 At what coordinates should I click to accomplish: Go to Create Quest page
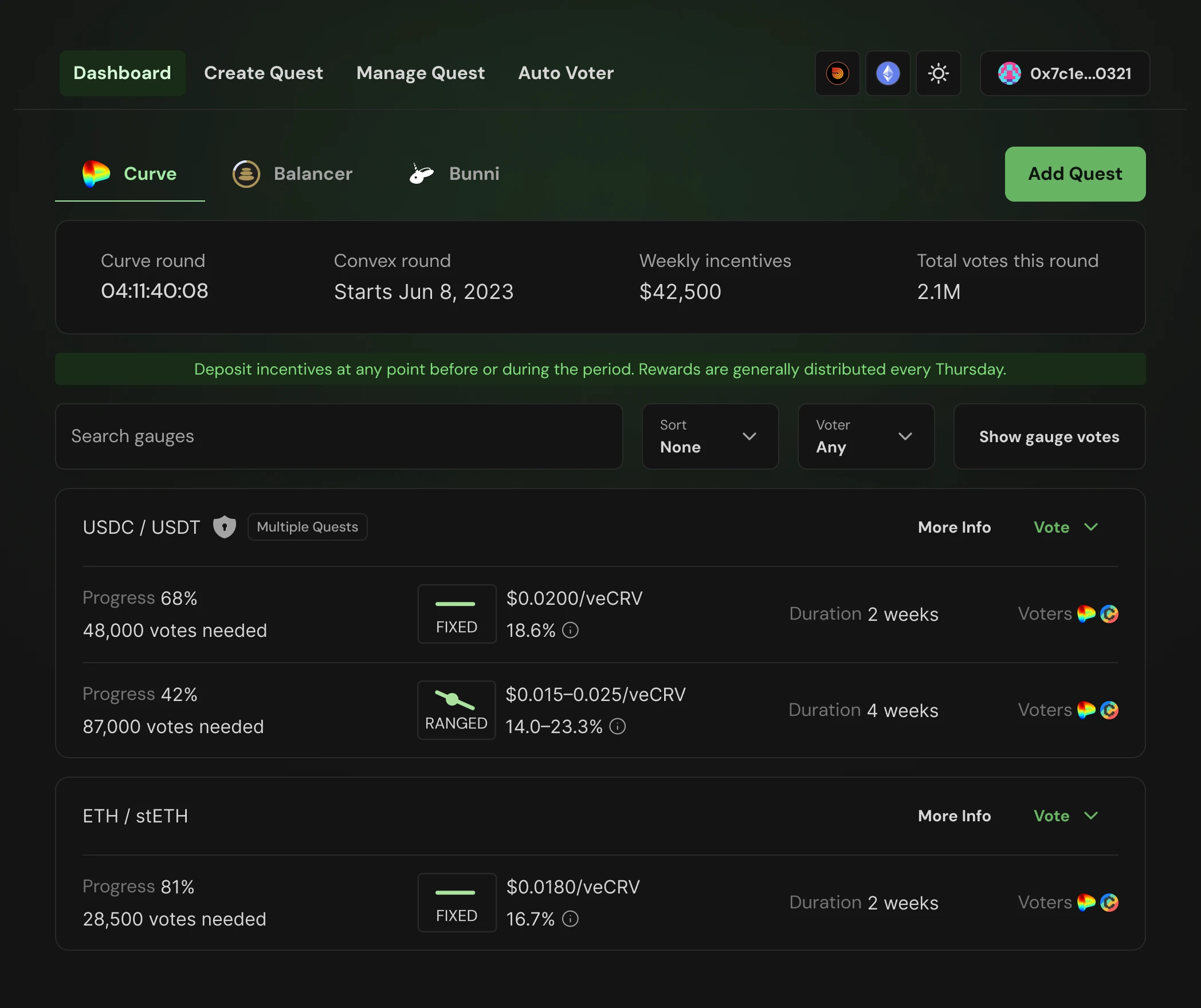[264, 73]
